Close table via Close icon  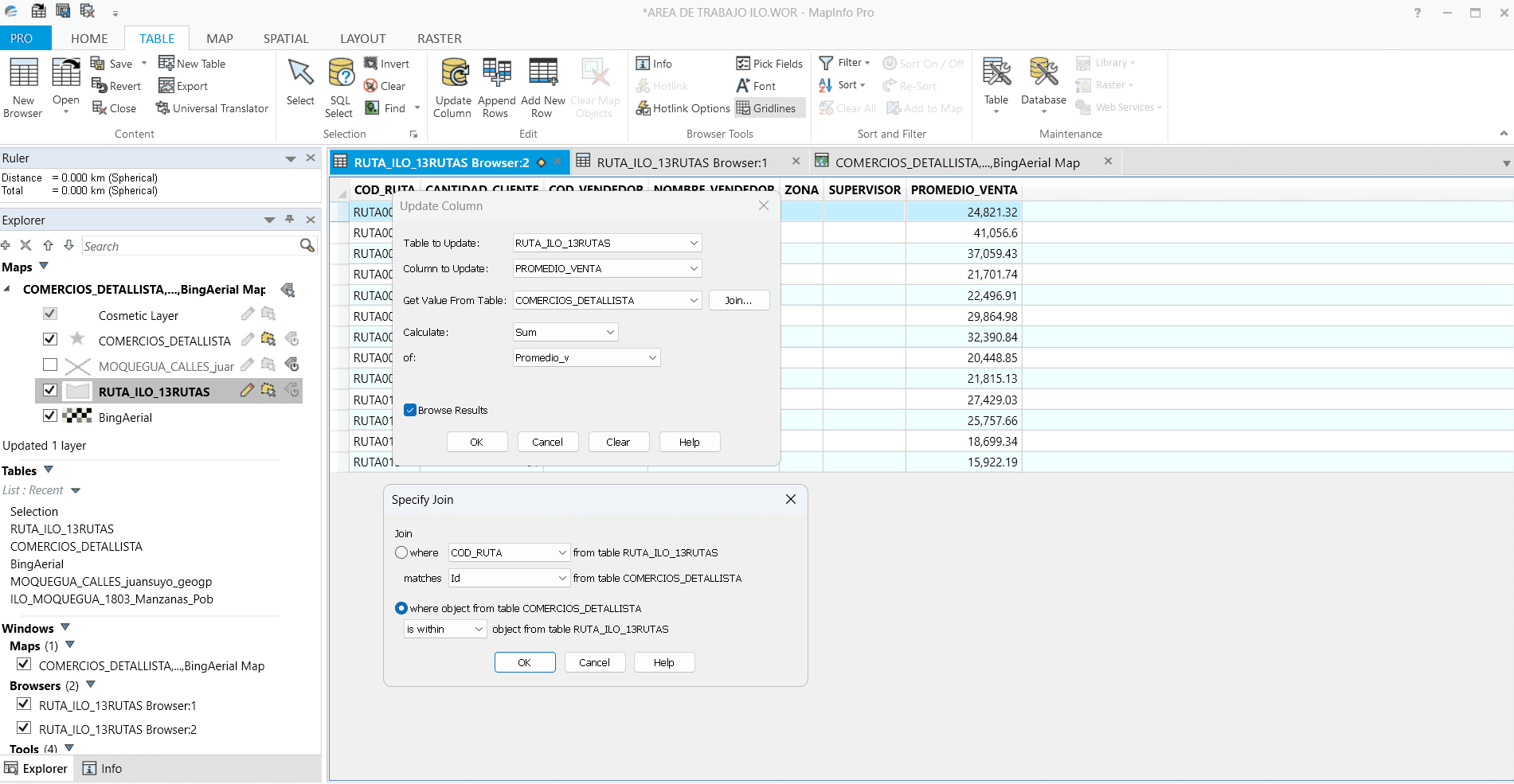(114, 108)
